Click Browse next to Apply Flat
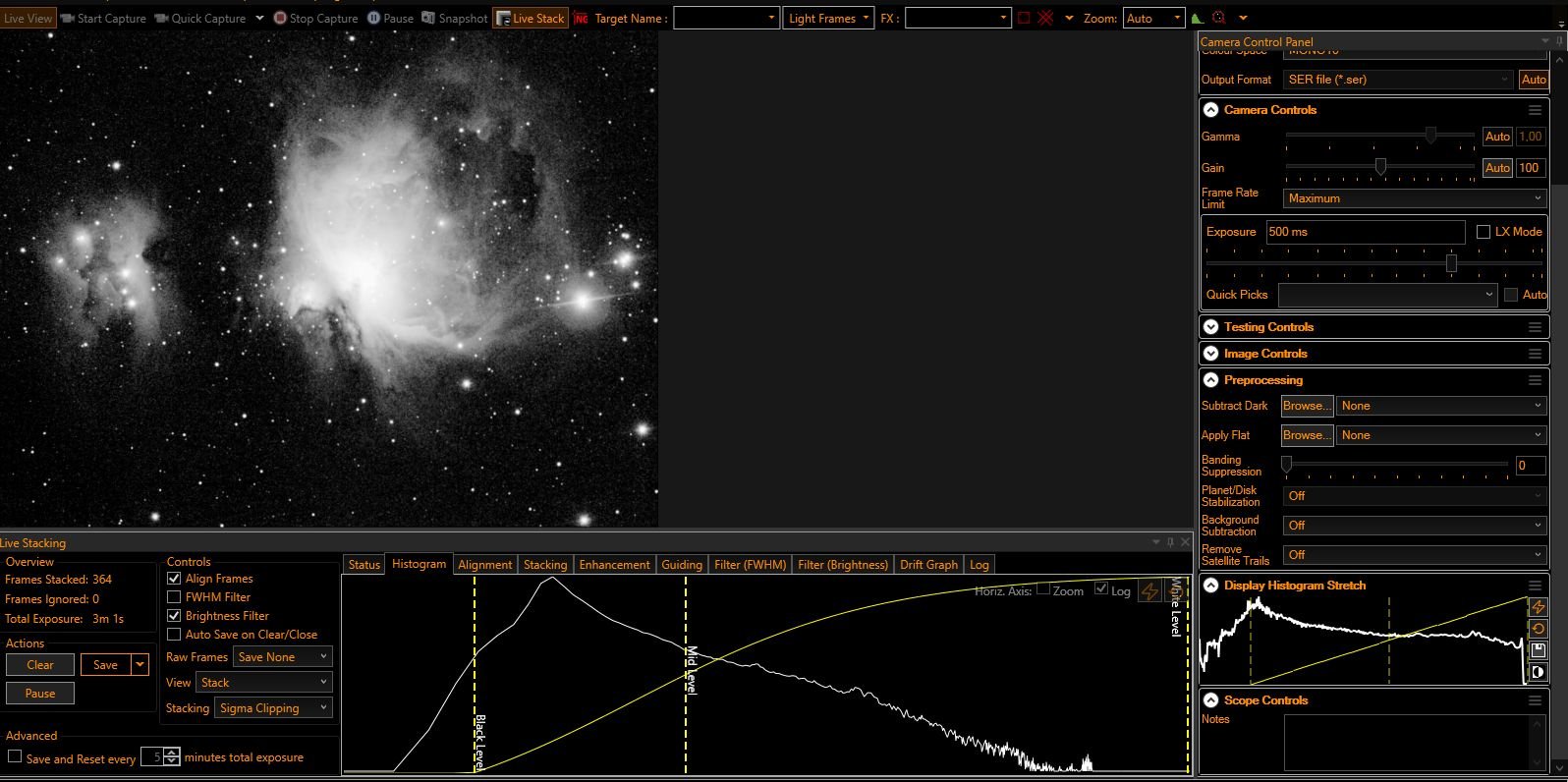The height and width of the screenshot is (782, 1568). click(x=1307, y=435)
